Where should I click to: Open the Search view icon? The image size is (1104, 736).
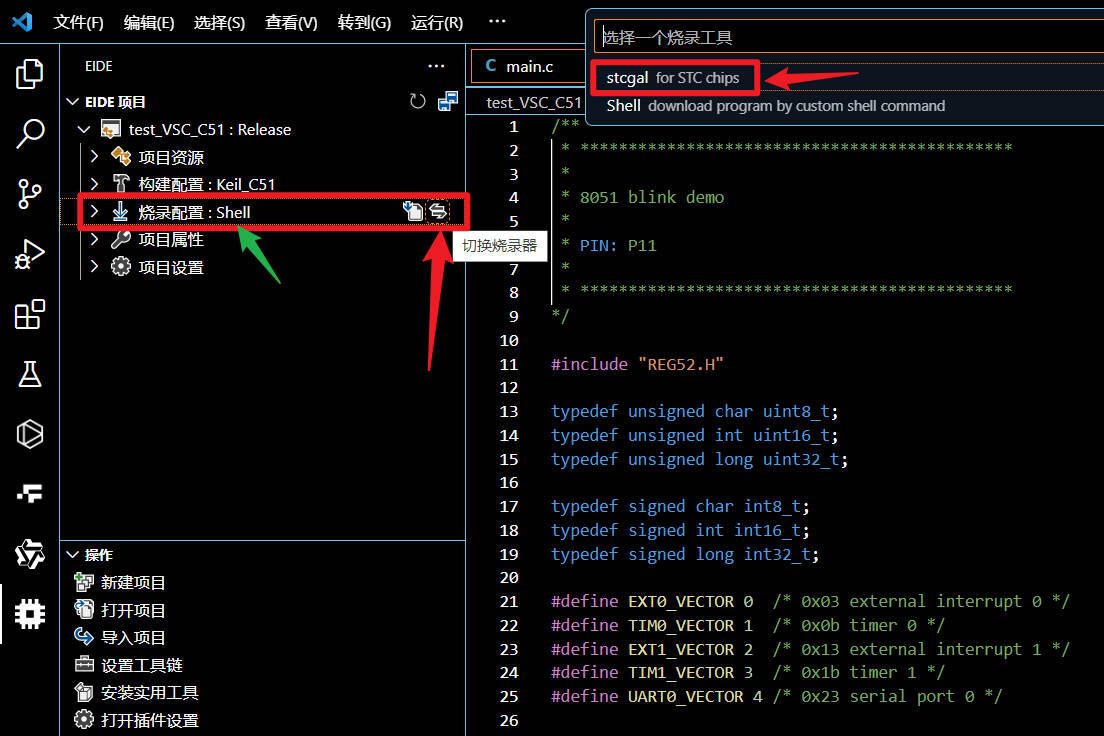(x=30, y=133)
